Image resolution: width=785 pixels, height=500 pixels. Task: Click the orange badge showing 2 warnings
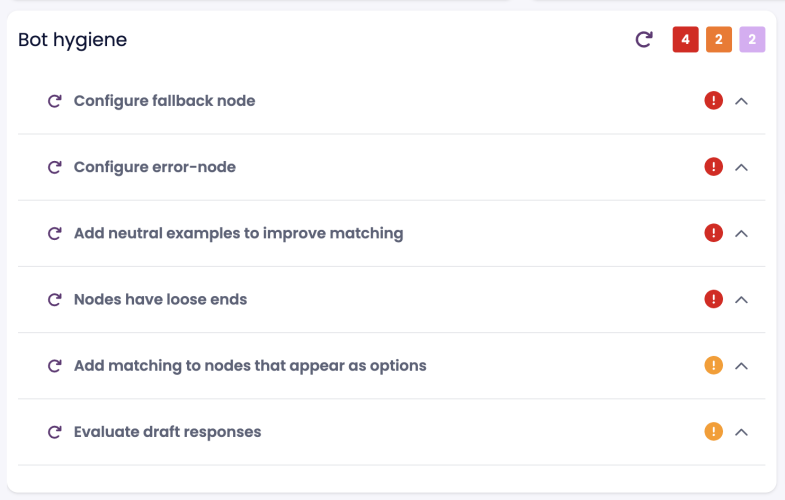(x=718, y=40)
